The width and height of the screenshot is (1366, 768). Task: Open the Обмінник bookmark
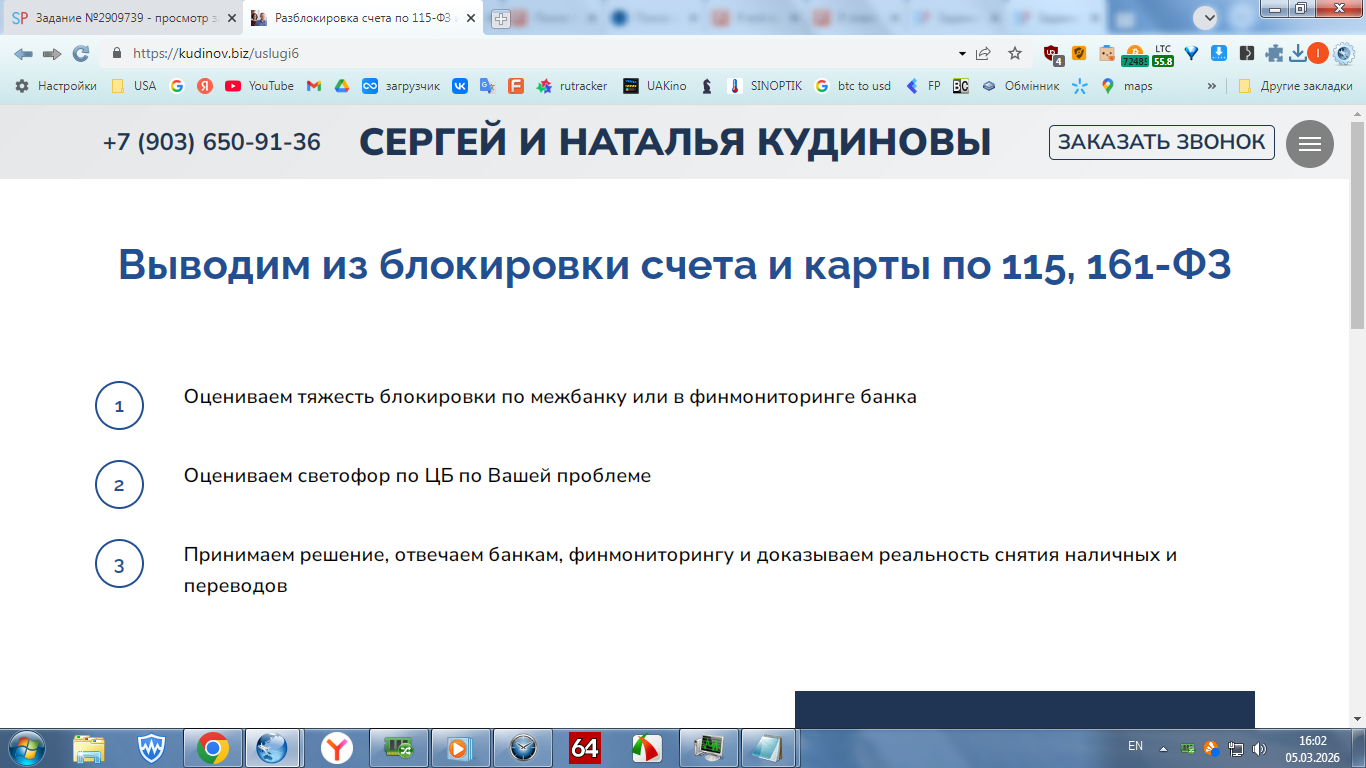click(x=1020, y=86)
